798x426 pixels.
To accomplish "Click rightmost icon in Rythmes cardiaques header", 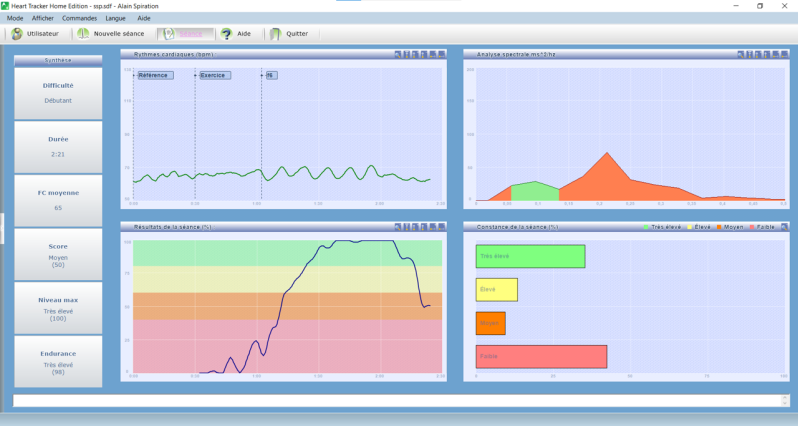I will pos(441,54).
